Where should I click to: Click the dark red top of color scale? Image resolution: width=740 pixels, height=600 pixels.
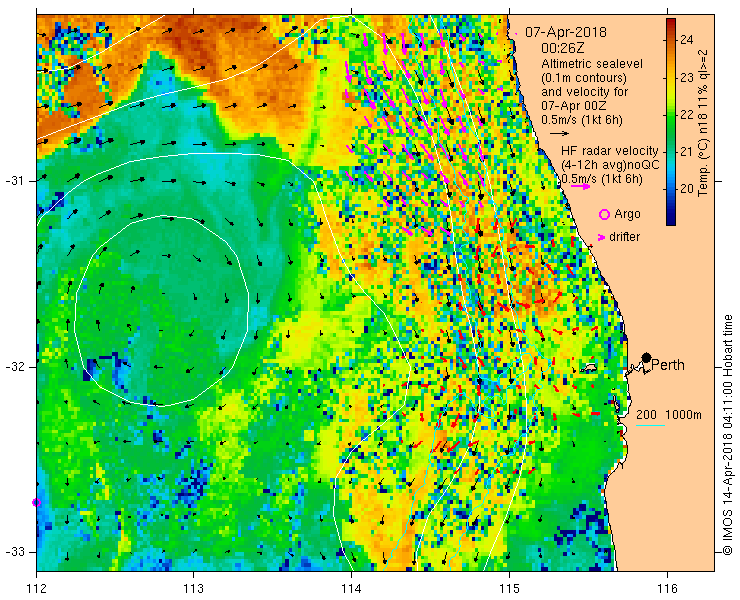coord(671,23)
